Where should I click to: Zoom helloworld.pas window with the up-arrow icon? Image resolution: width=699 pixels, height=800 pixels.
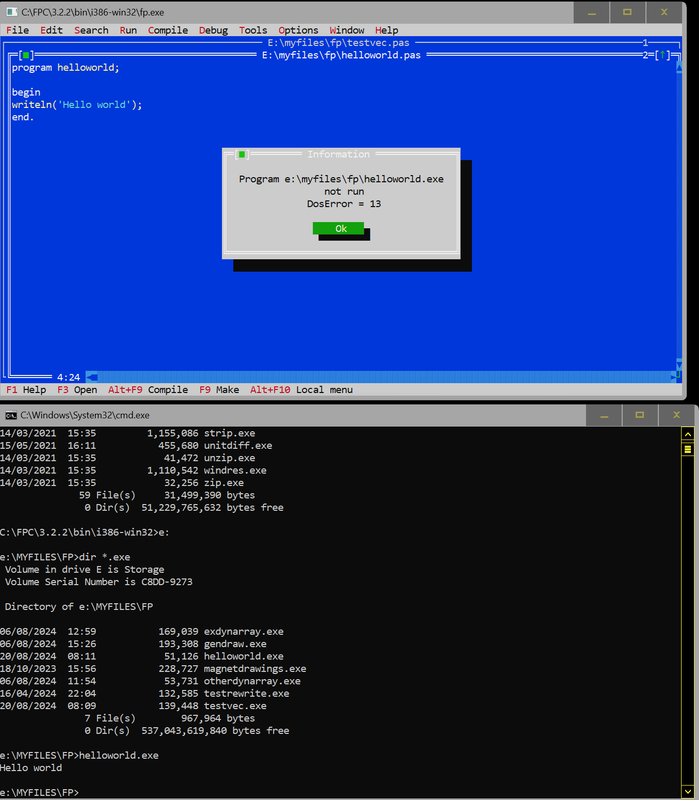click(662, 55)
